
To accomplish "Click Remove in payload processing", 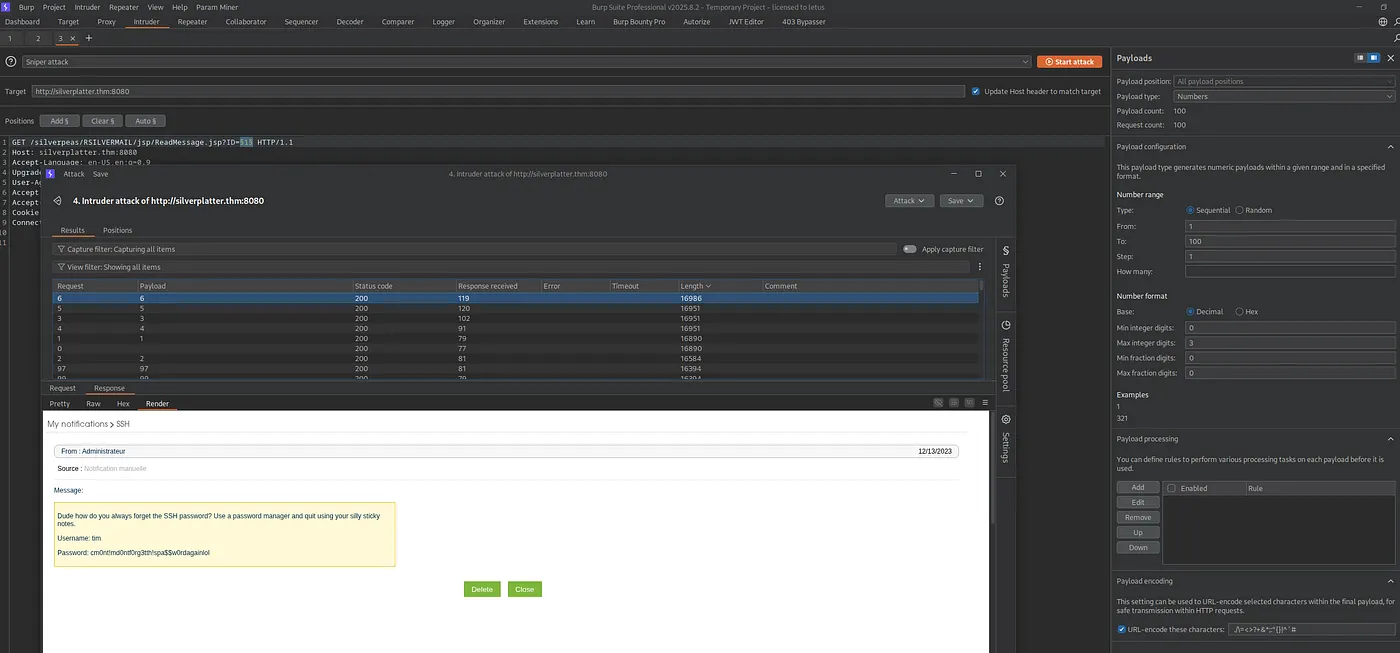I will point(1138,517).
